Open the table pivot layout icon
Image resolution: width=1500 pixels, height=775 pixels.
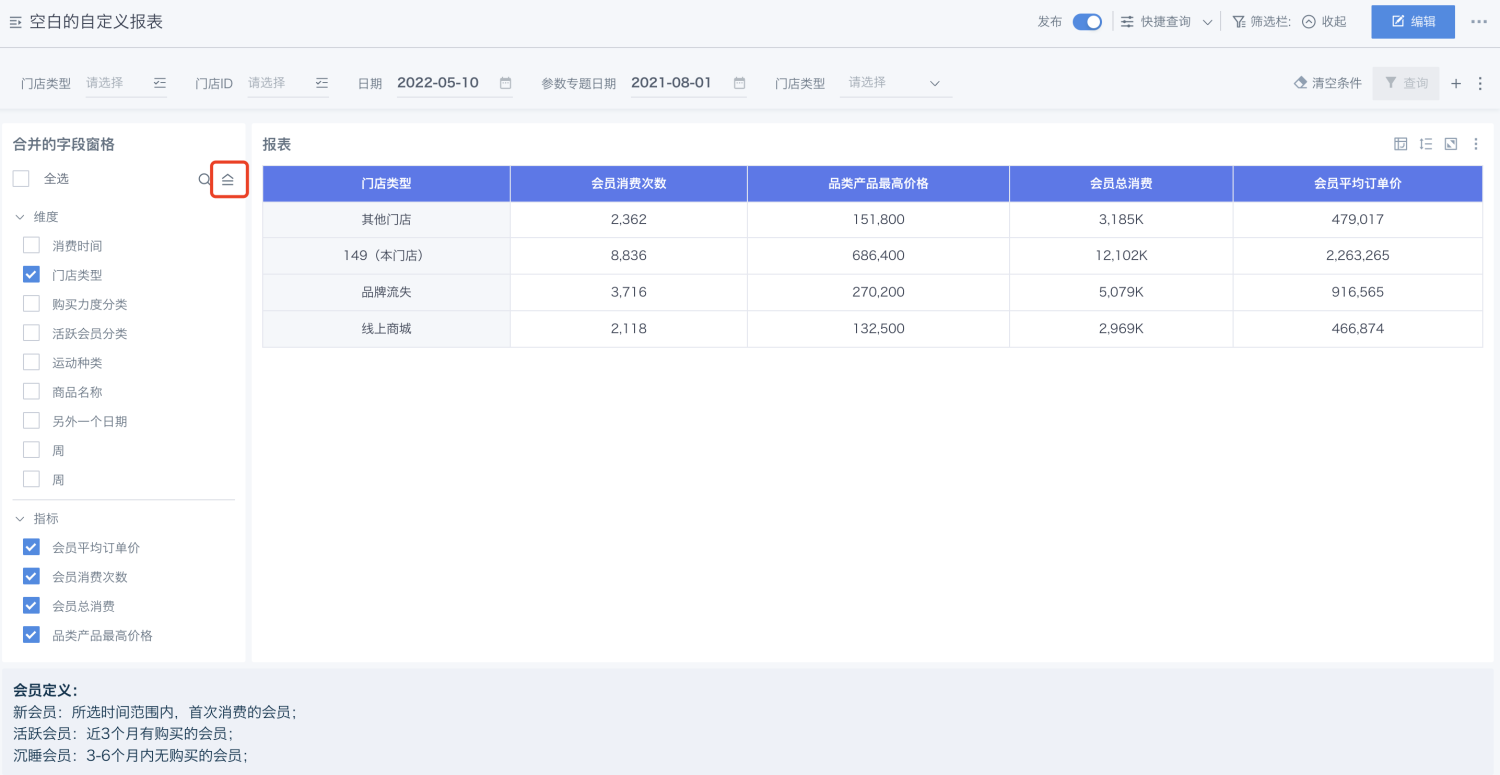pyautogui.click(x=1400, y=144)
